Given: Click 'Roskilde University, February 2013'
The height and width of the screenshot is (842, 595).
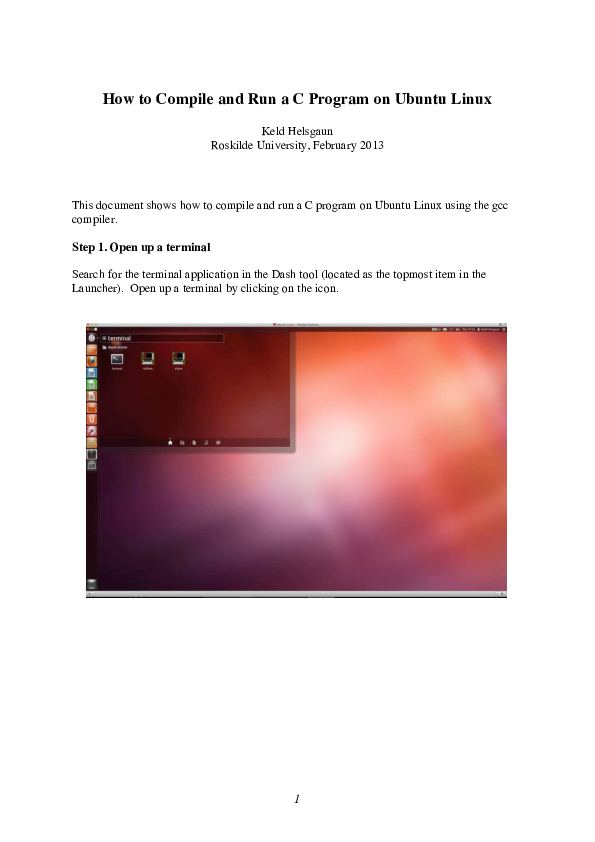Looking at the screenshot, I should pyautogui.click(x=297, y=145).
